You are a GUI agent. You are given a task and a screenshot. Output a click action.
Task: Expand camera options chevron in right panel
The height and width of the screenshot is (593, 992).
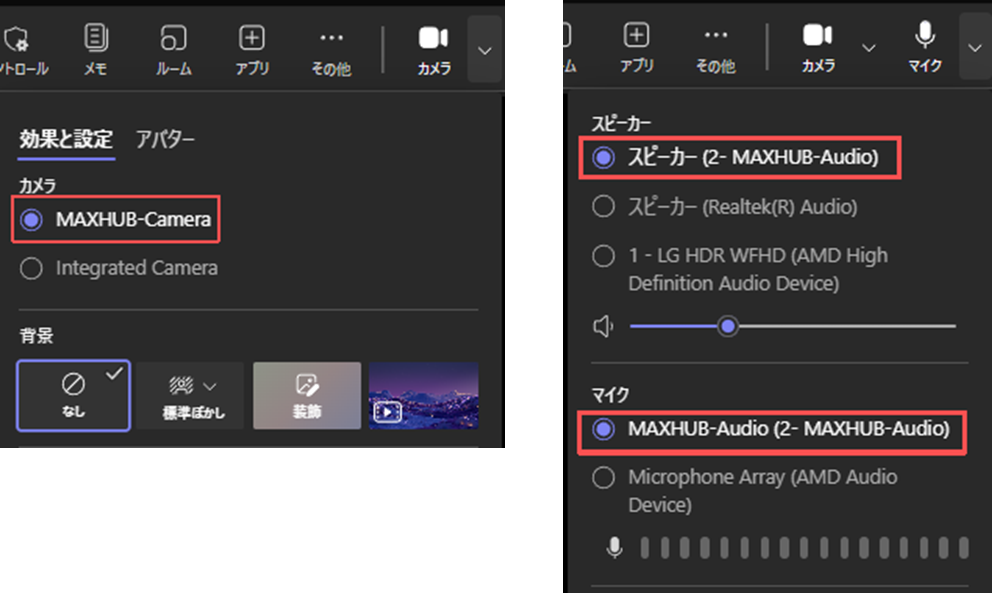click(x=869, y=48)
